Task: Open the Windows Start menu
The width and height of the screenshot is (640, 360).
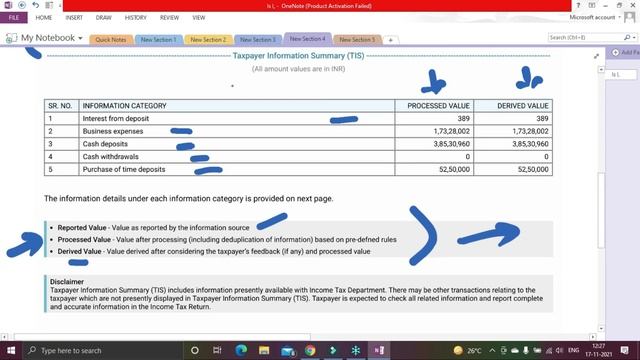Action: point(11,350)
